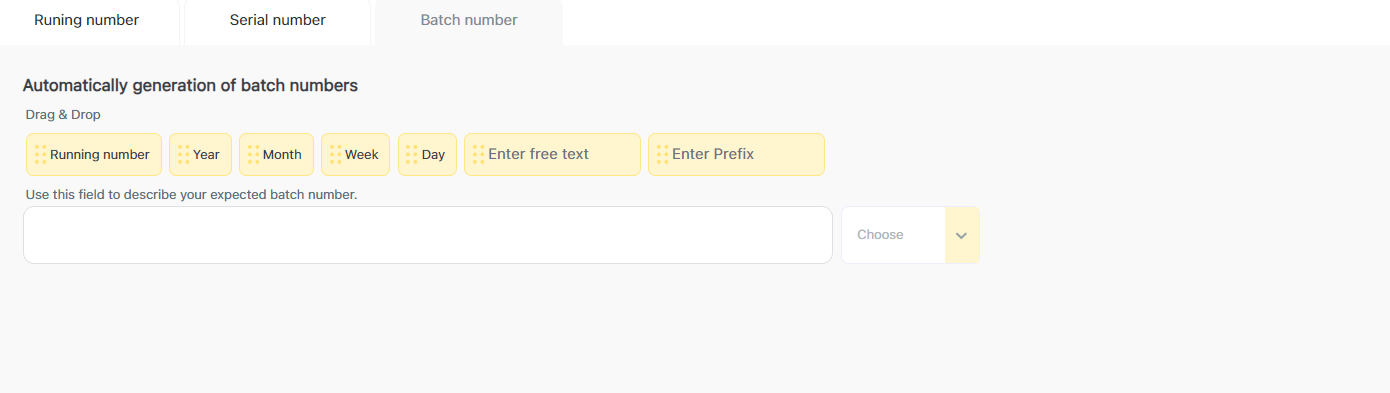Click the Running number label chip
Viewport: 1390px width, 393px height.
click(x=100, y=155)
